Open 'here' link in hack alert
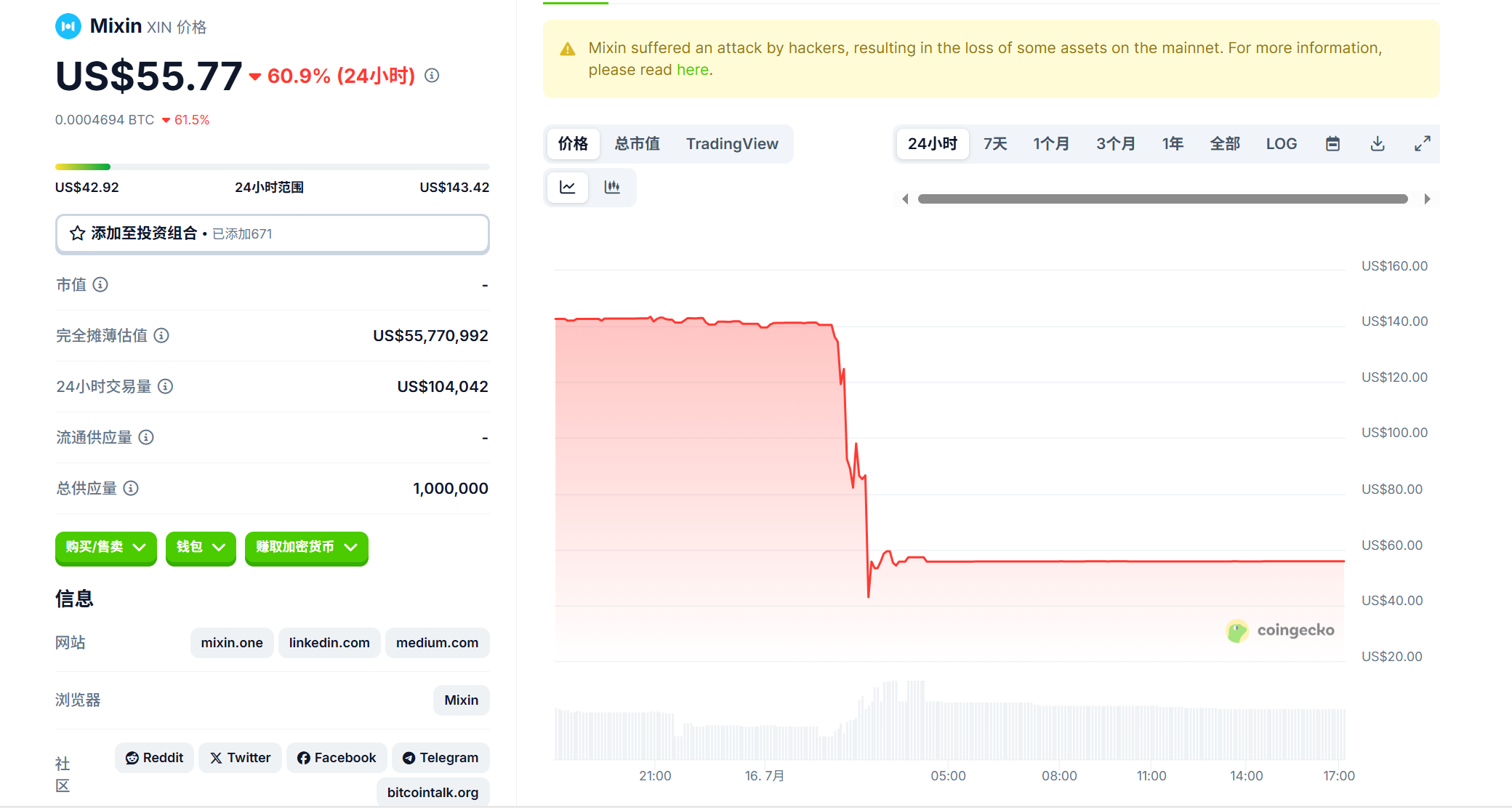Viewport: 1512px width, 808px height. click(693, 70)
